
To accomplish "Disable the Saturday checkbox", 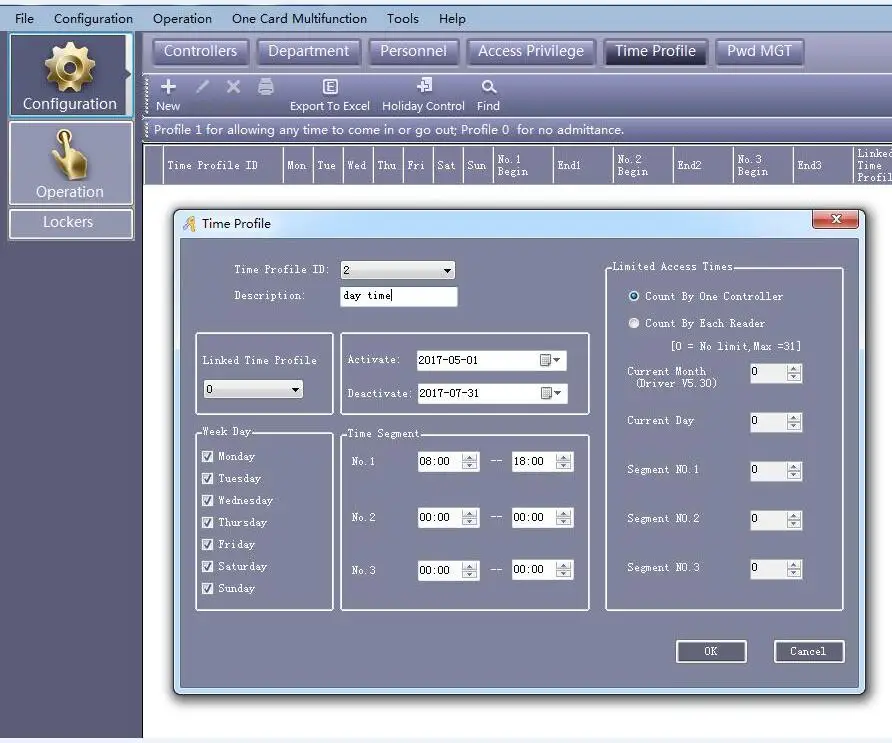I will click(208, 567).
